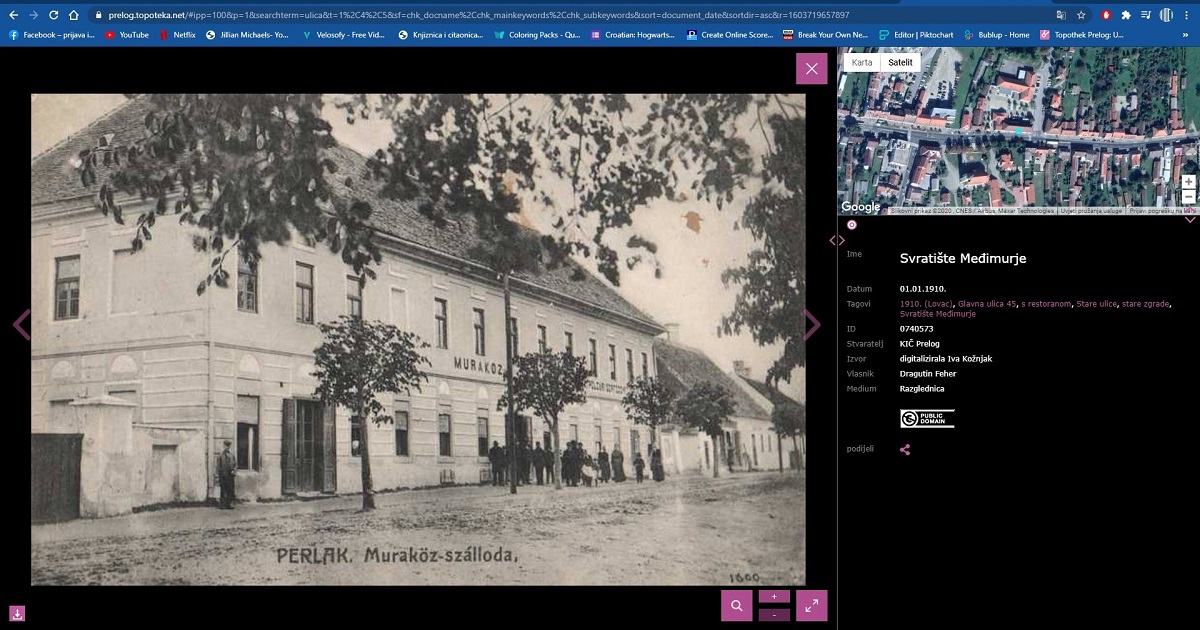Screen dimensions: 1200x630
Task: Open the Bublup - Home bookmark
Action: (996, 35)
